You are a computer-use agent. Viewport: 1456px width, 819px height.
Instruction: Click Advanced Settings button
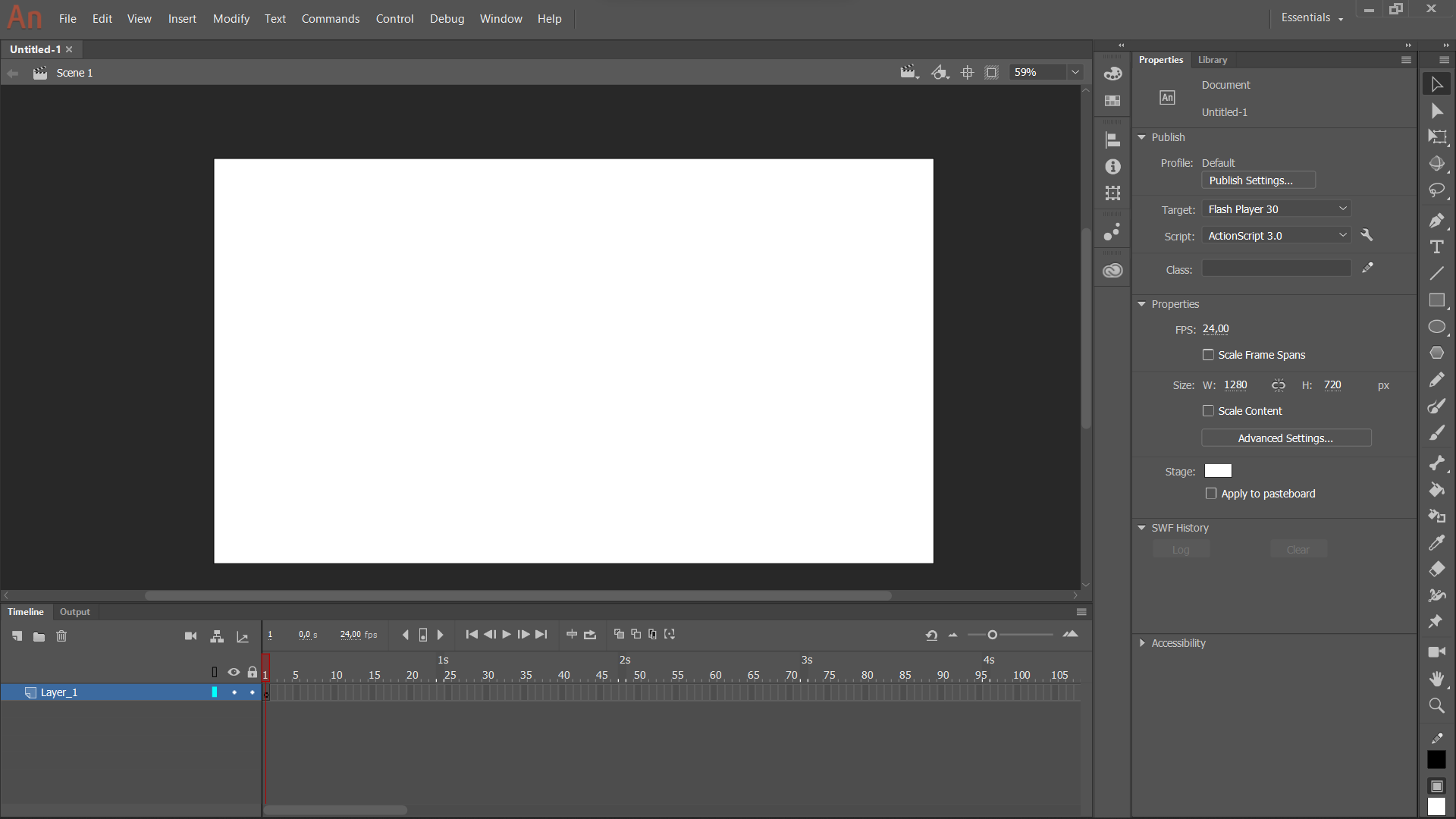pos(1286,438)
